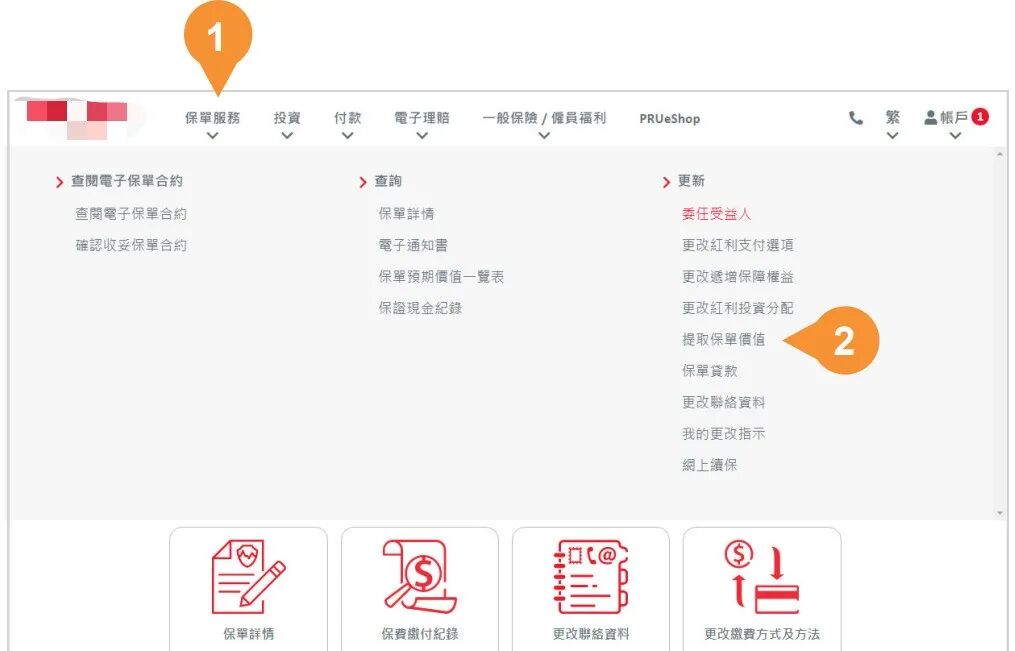Click the phone icon in header
Viewport: 1015px width, 651px height.
tap(856, 118)
